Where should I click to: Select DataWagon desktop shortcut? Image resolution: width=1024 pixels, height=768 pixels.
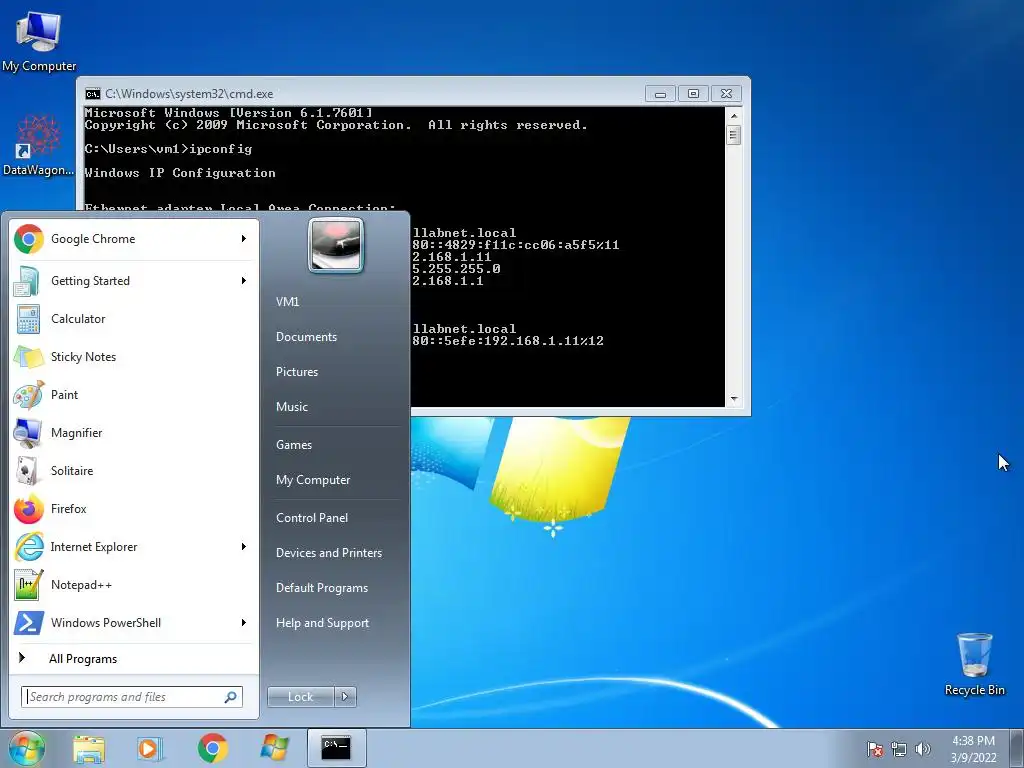tap(39, 145)
